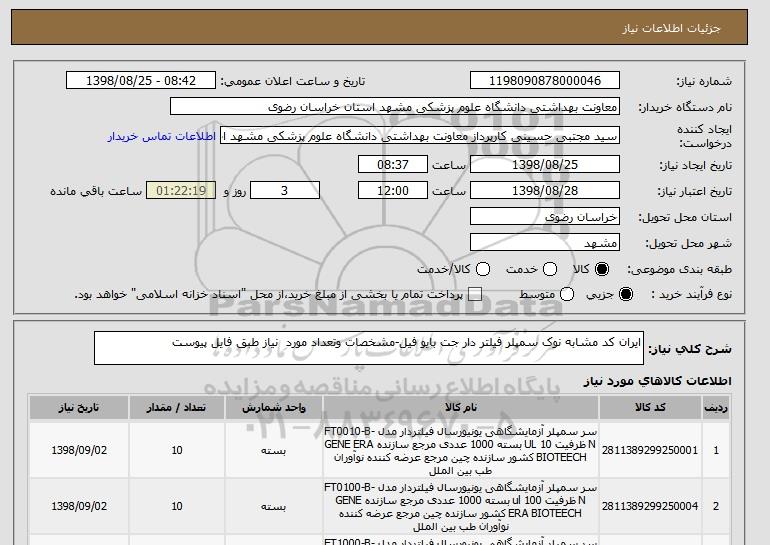Select the خدمت radio button

click(550, 269)
